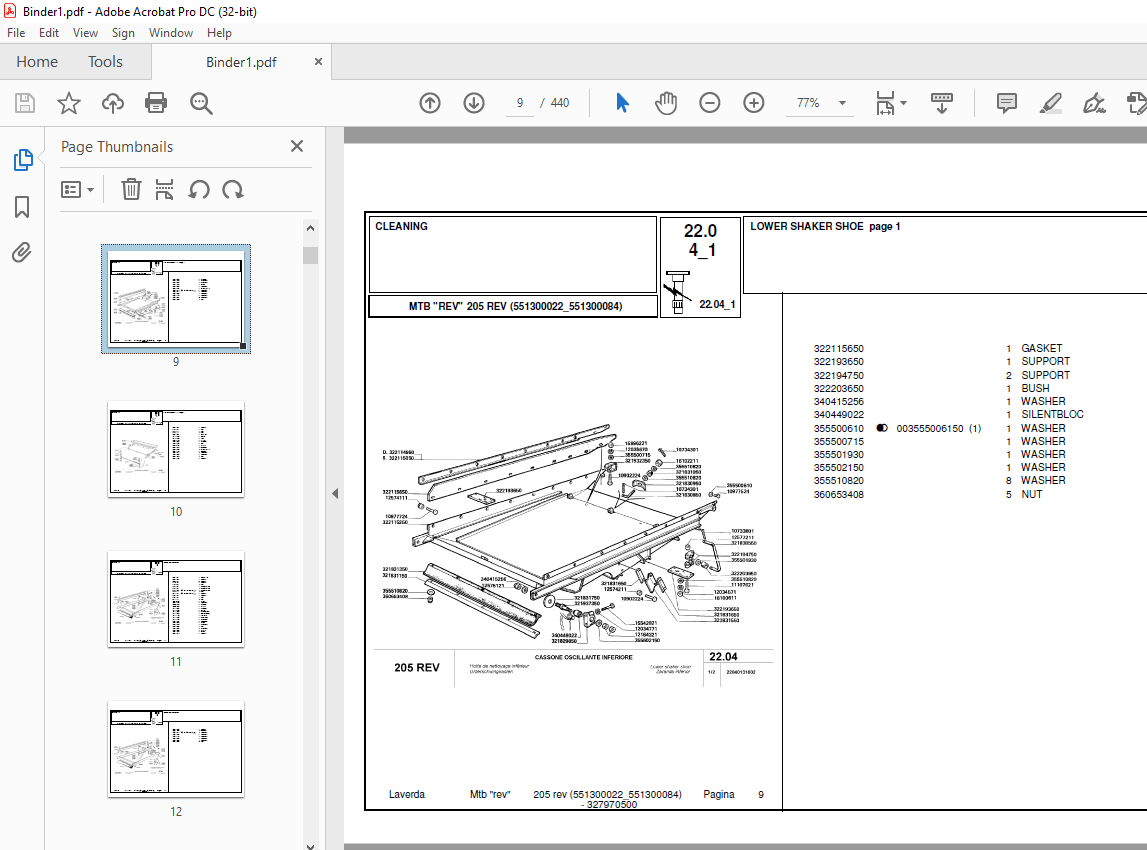Collapse the navigation pane arrow
The image size is (1147, 850).
335,493
